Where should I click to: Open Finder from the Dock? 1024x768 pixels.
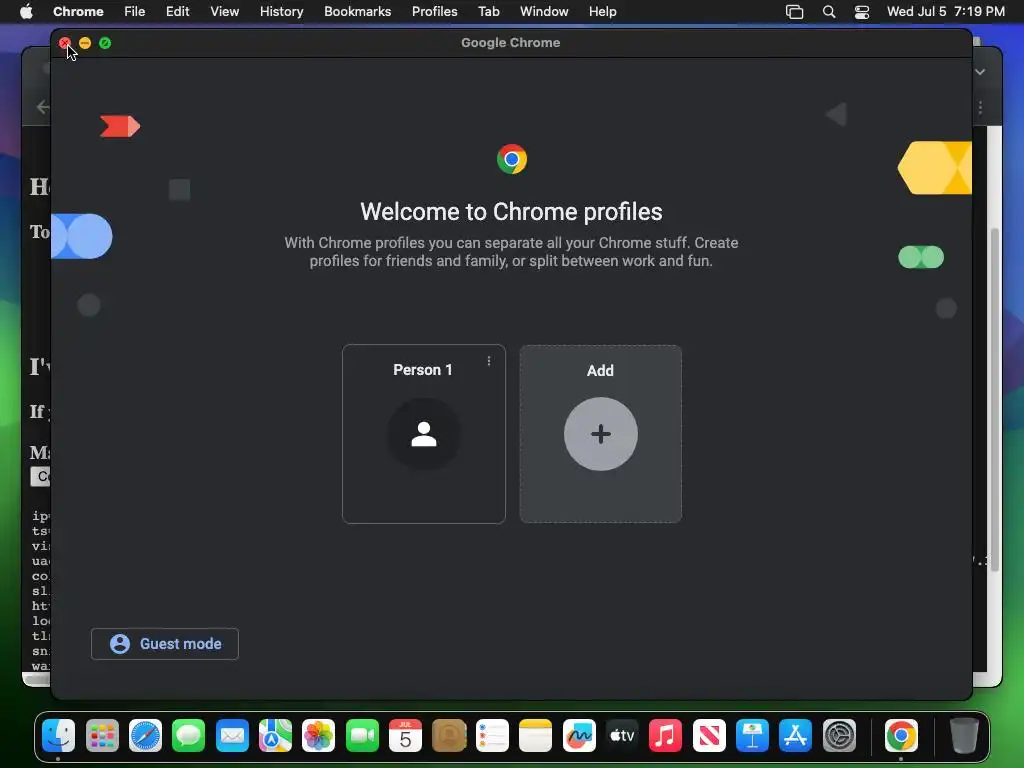(x=59, y=736)
